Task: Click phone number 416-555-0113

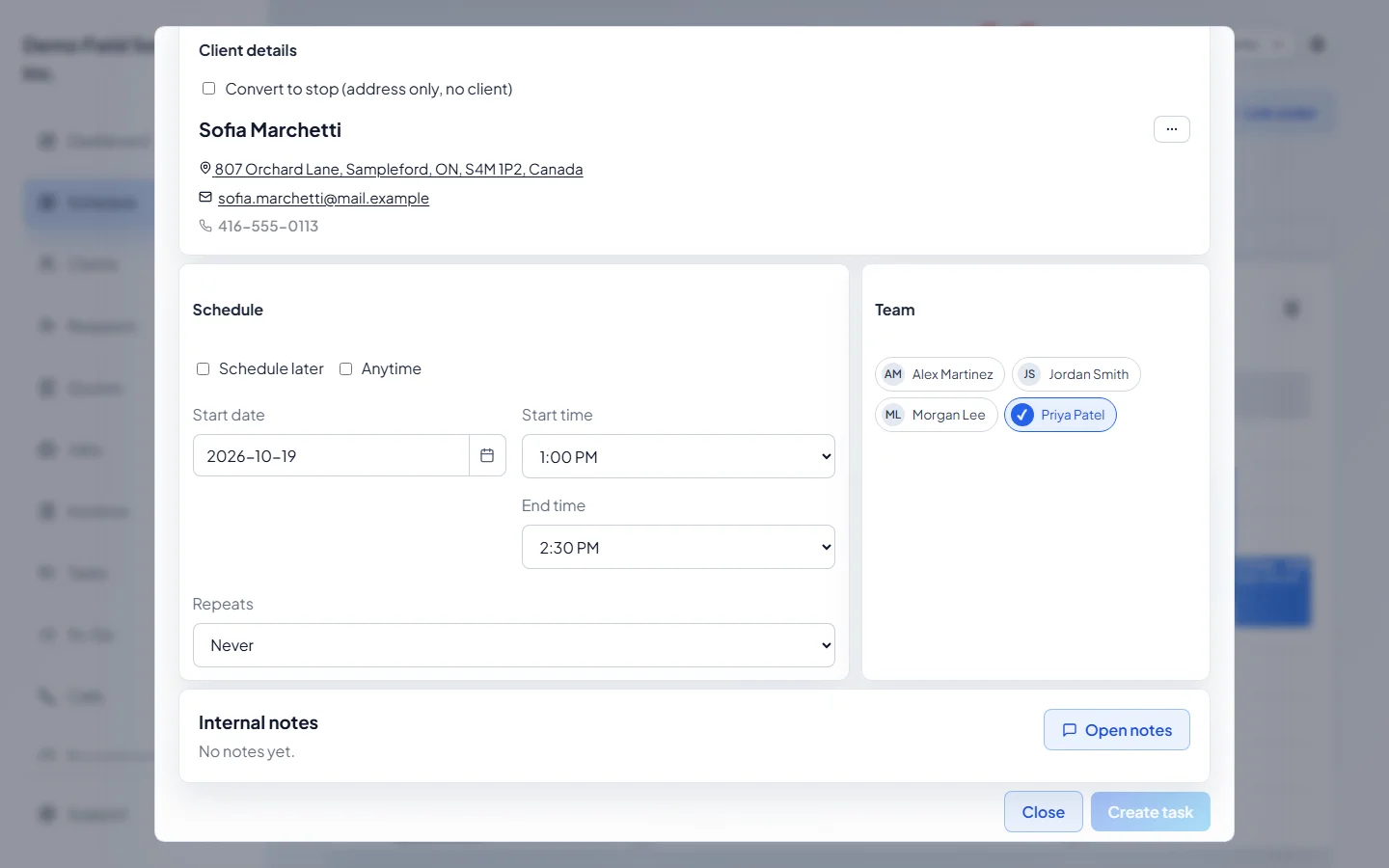Action: pos(268,226)
